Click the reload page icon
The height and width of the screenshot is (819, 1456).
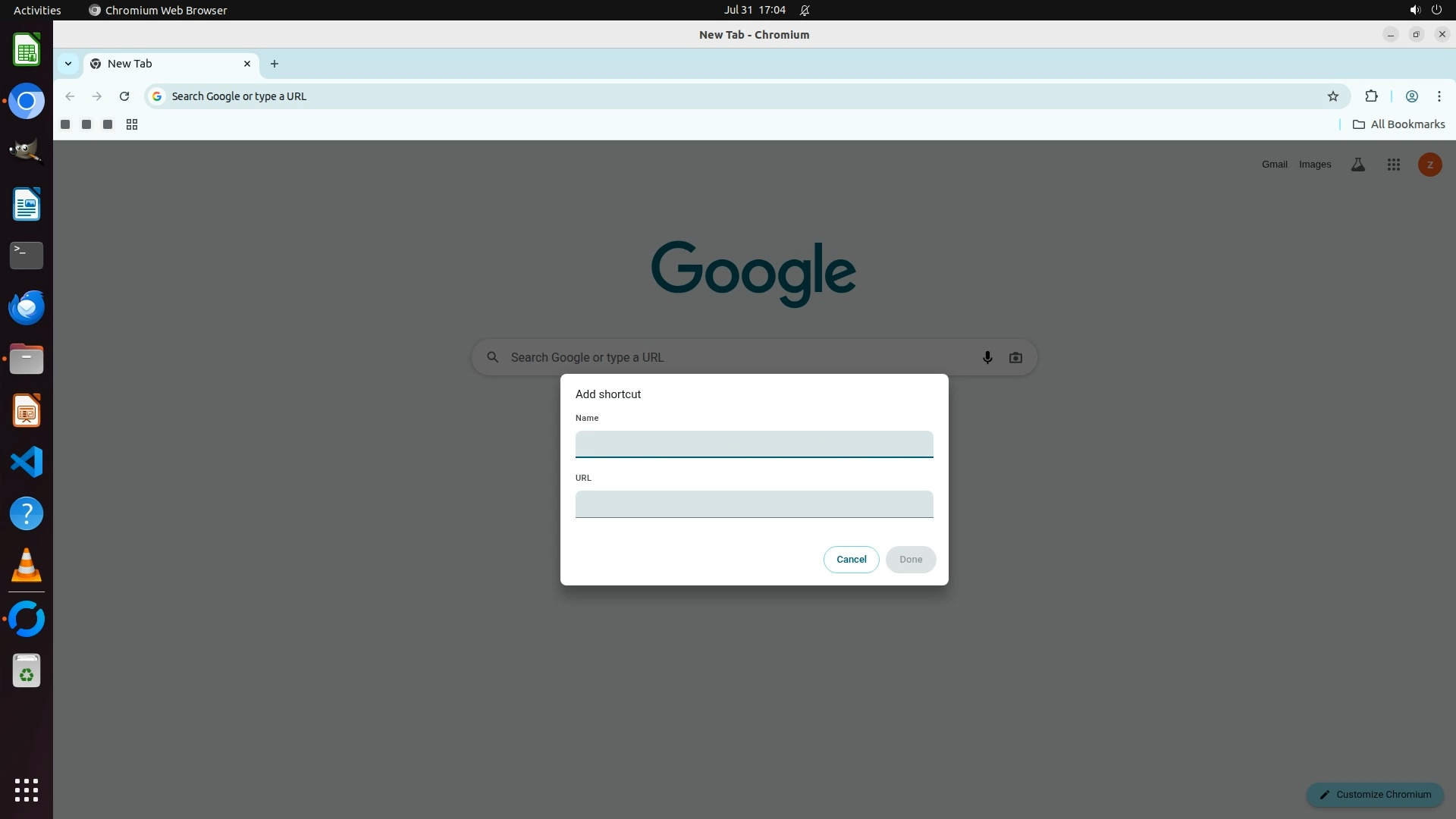pos(124,96)
